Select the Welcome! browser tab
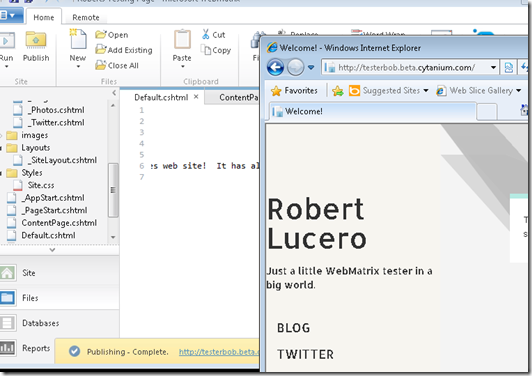 coord(372,111)
